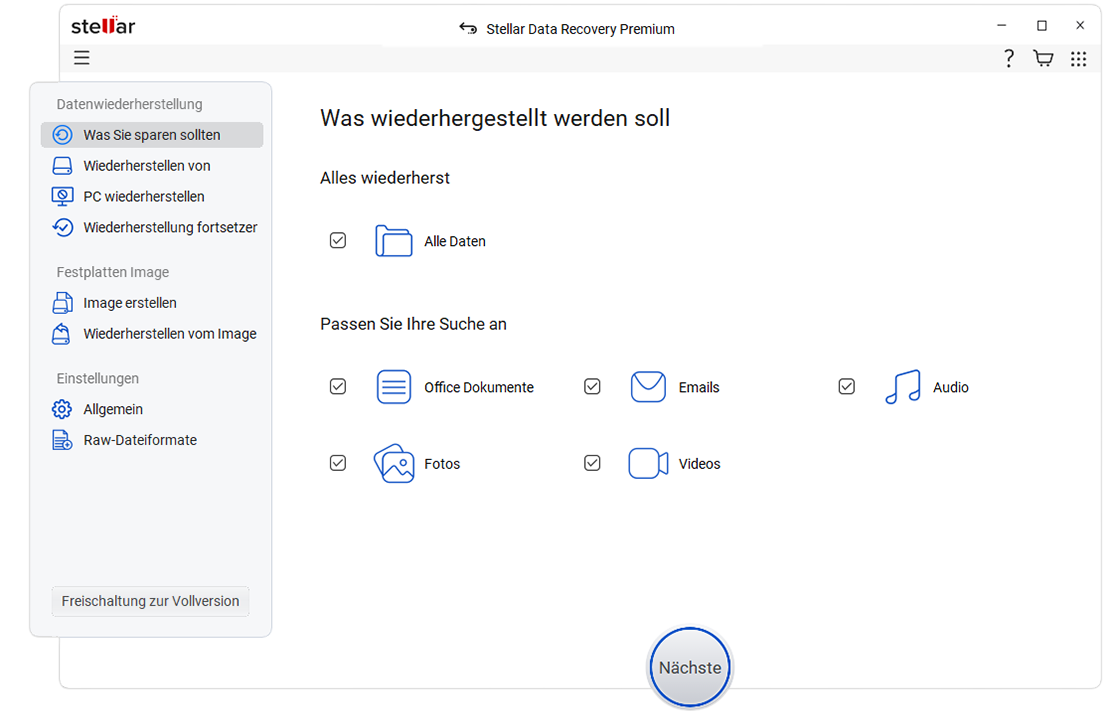The image size is (1118, 723).
Task: Disable the Office Dokumente checkbox
Action: tap(337, 386)
